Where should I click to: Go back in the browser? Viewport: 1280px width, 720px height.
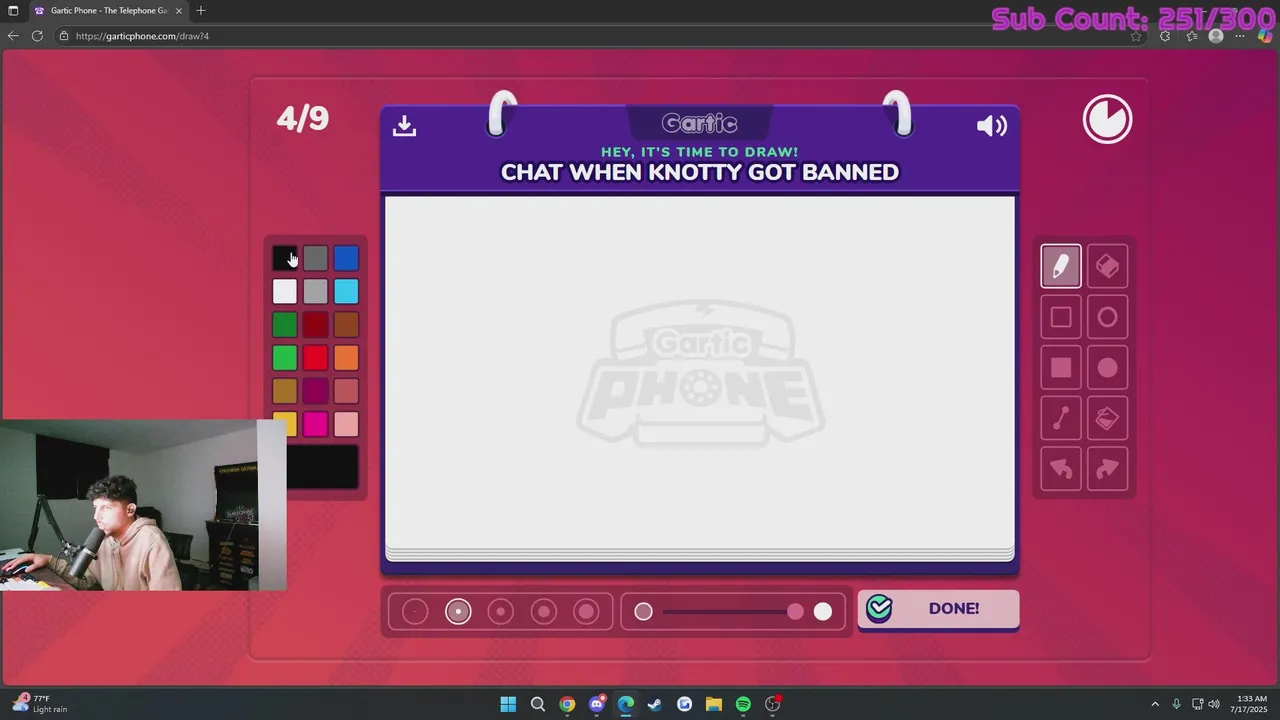[13, 36]
